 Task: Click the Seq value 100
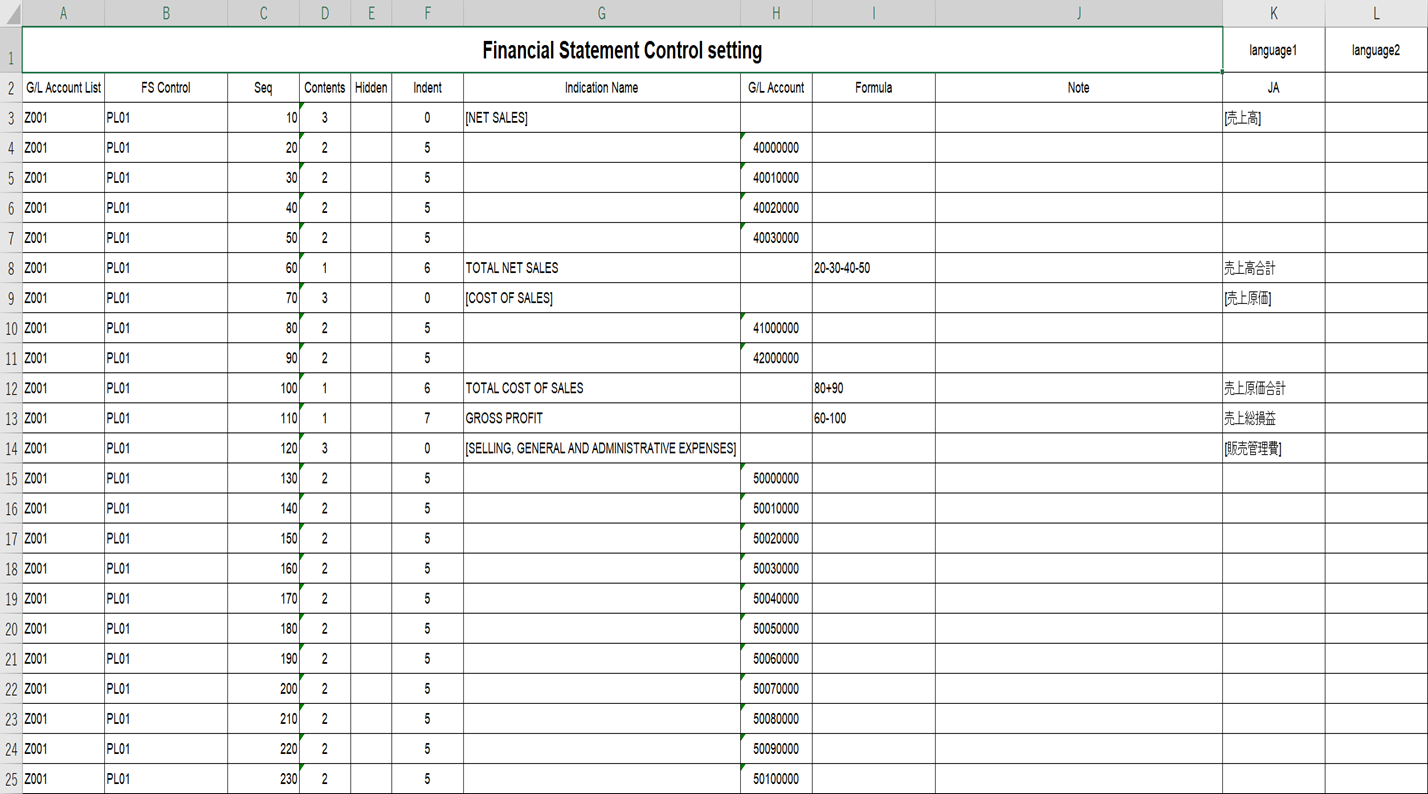263,388
